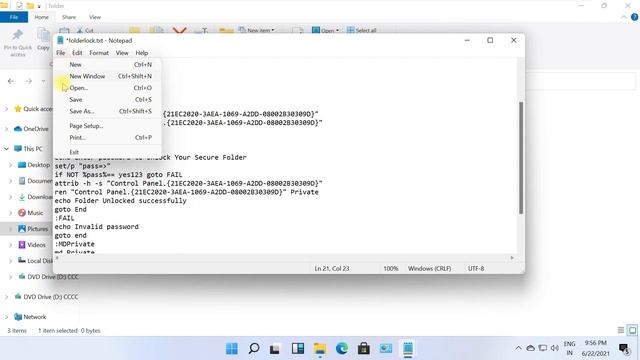640x360 pixels.
Task: Open taskbar Search magnifier icon
Action: point(253,349)
